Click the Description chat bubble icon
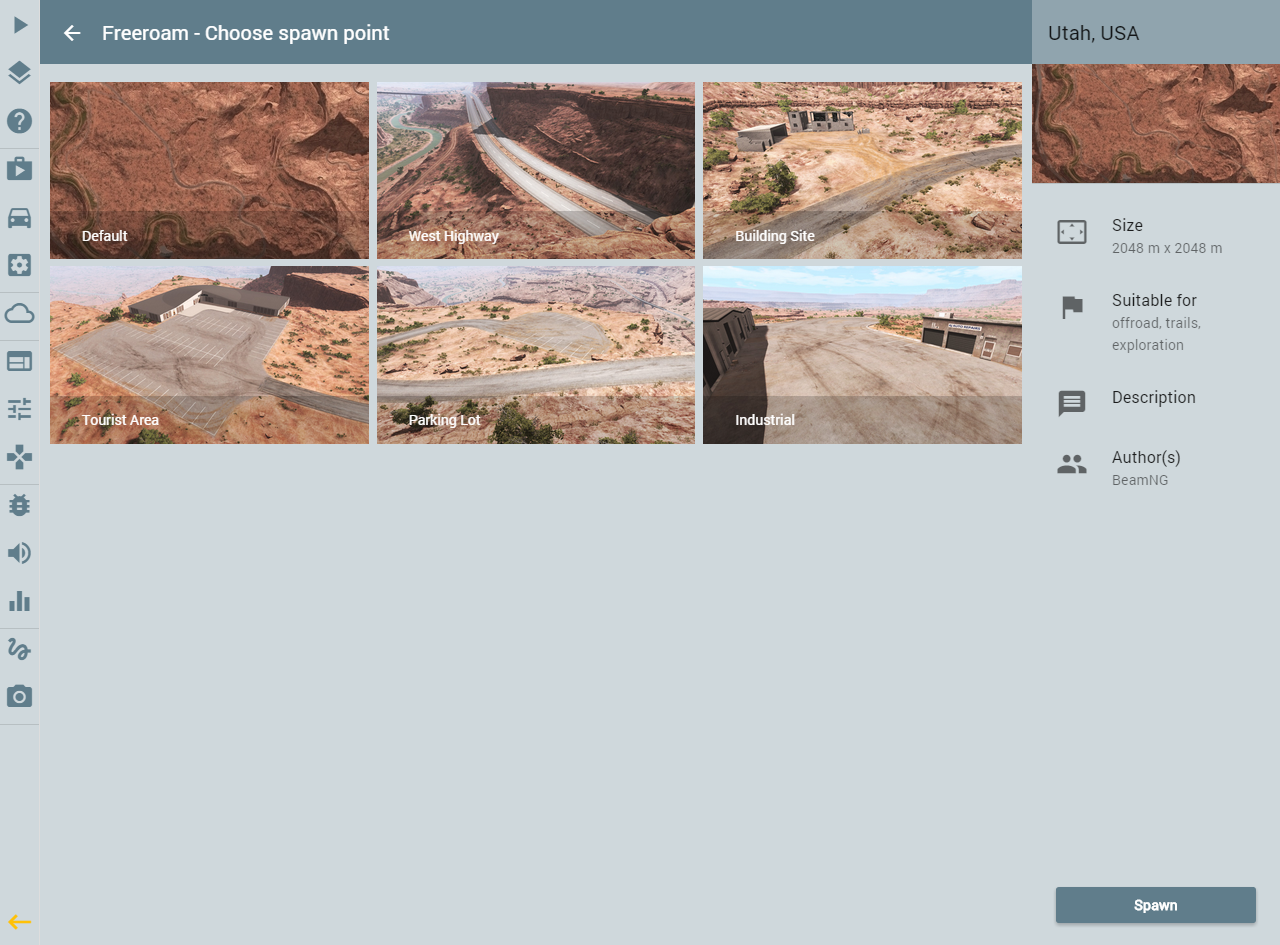This screenshot has height=945, width=1280. (1072, 404)
